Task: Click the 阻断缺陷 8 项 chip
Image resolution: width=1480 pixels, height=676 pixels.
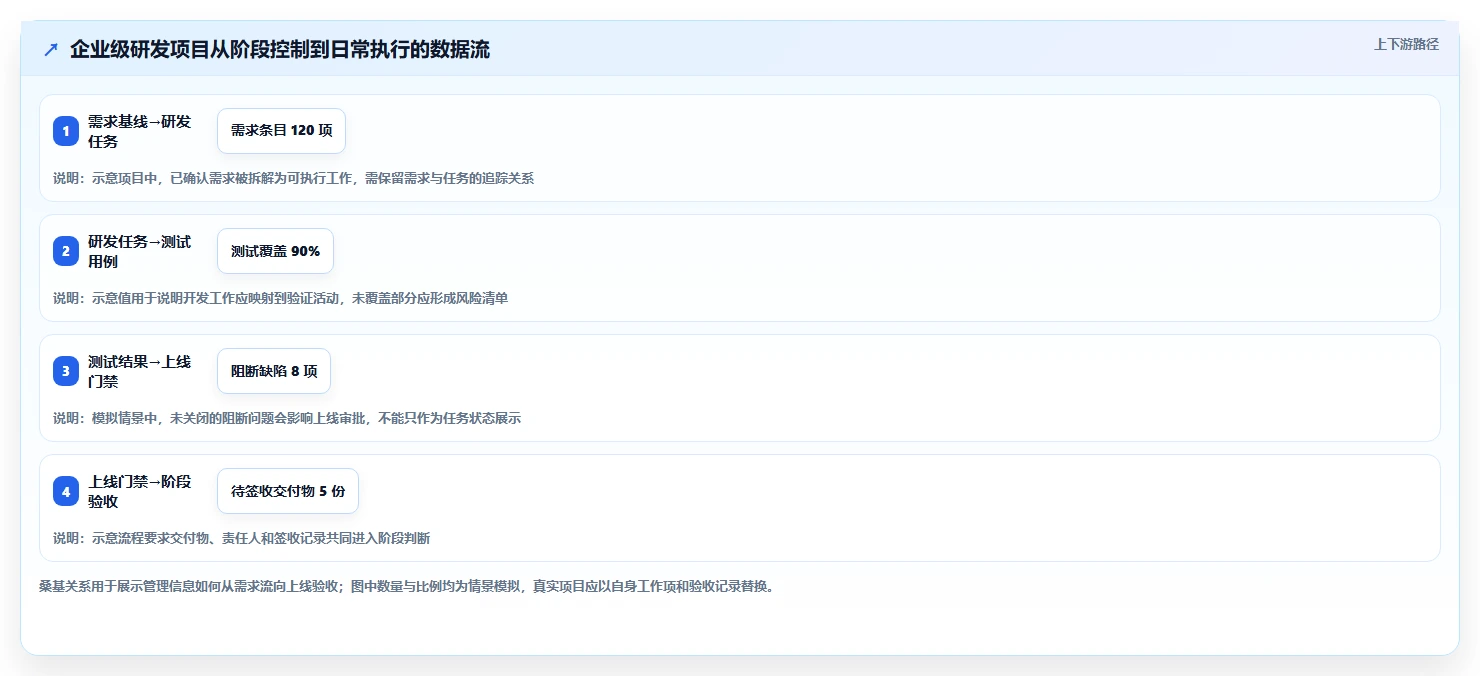Action: point(274,371)
